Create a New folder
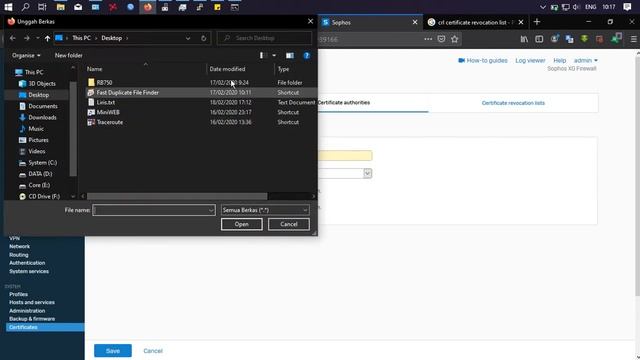The width and height of the screenshot is (640, 360). [69, 56]
